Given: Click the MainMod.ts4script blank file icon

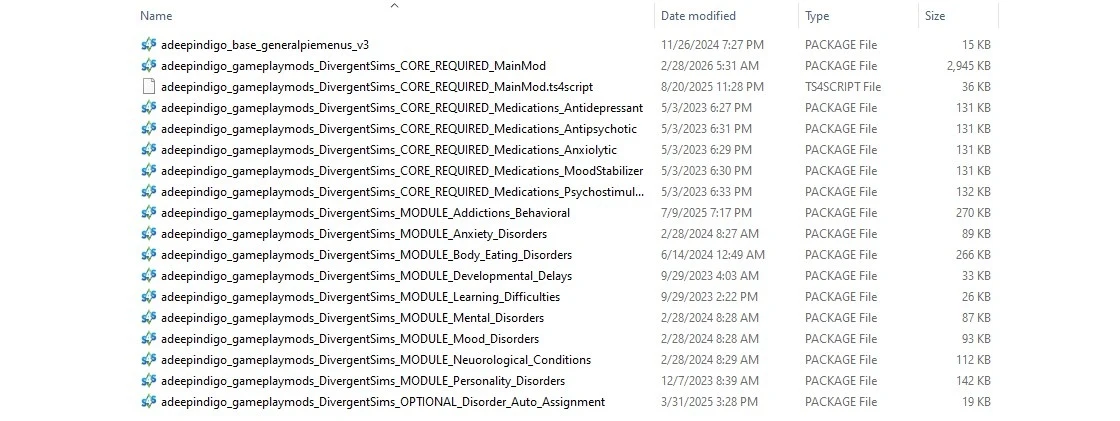Looking at the screenshot, I should (x=149, y=87).
